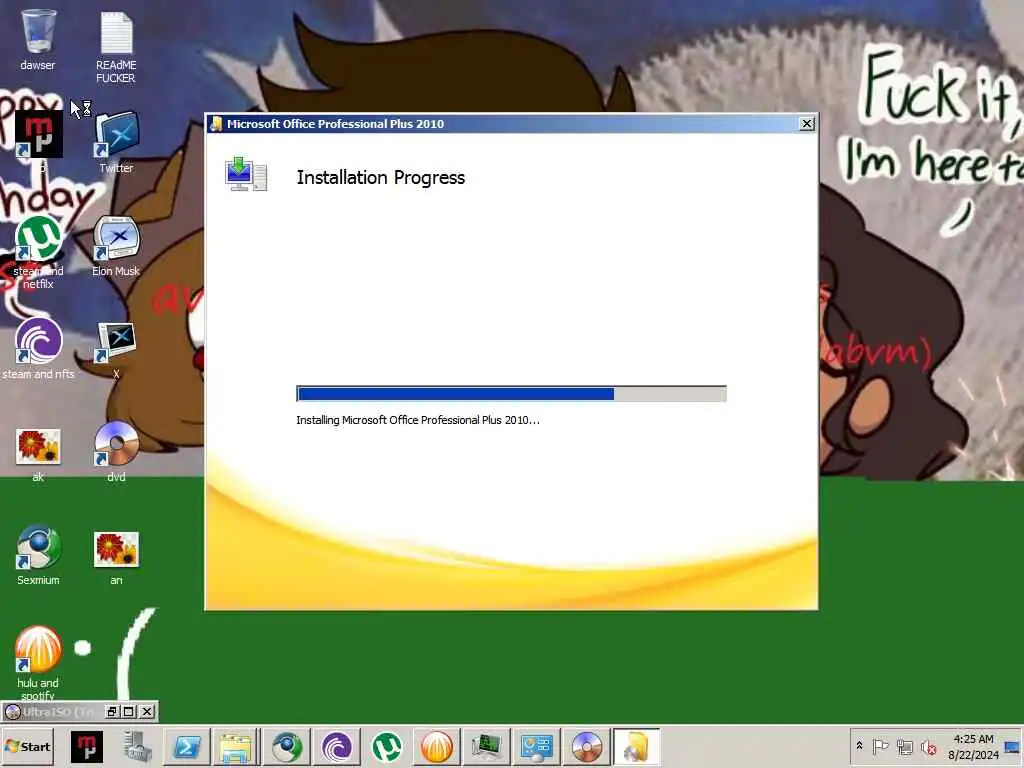Viewport: 1024px width, 768px height.
Task: Close the minimized UltraISO window
Action: click(x=147, y=712)
